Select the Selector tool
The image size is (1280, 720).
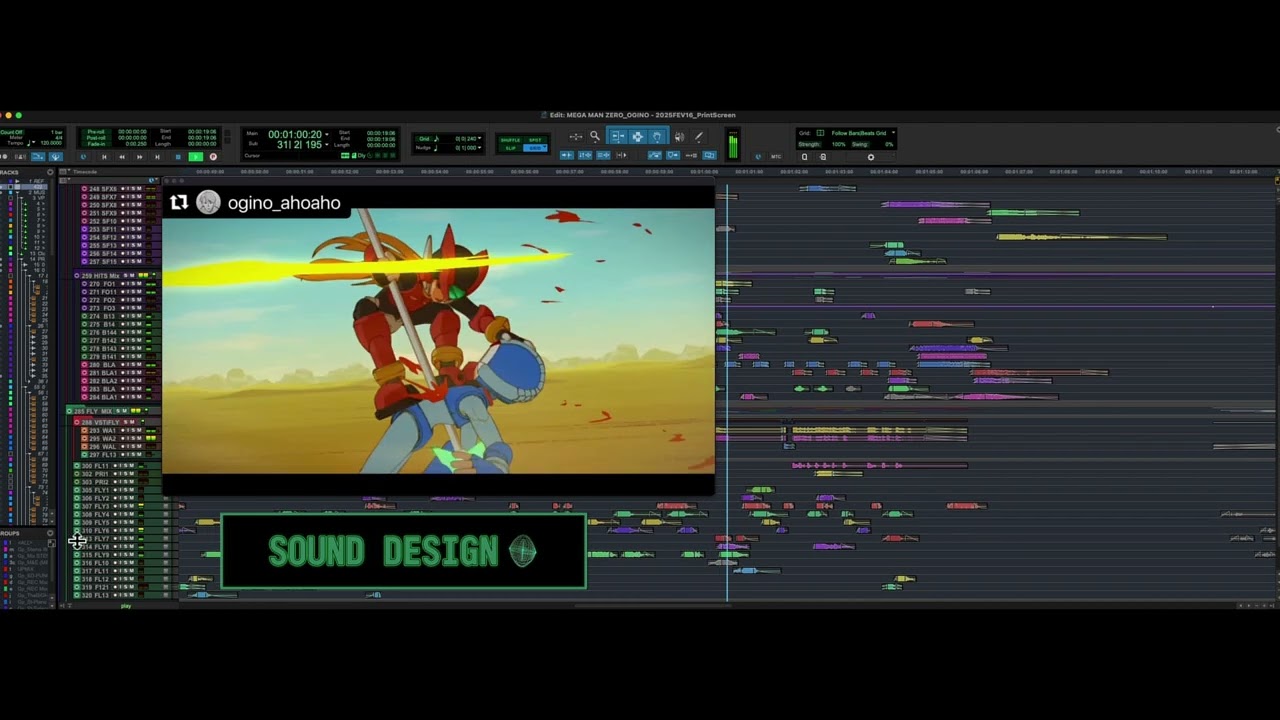point(638,136)
